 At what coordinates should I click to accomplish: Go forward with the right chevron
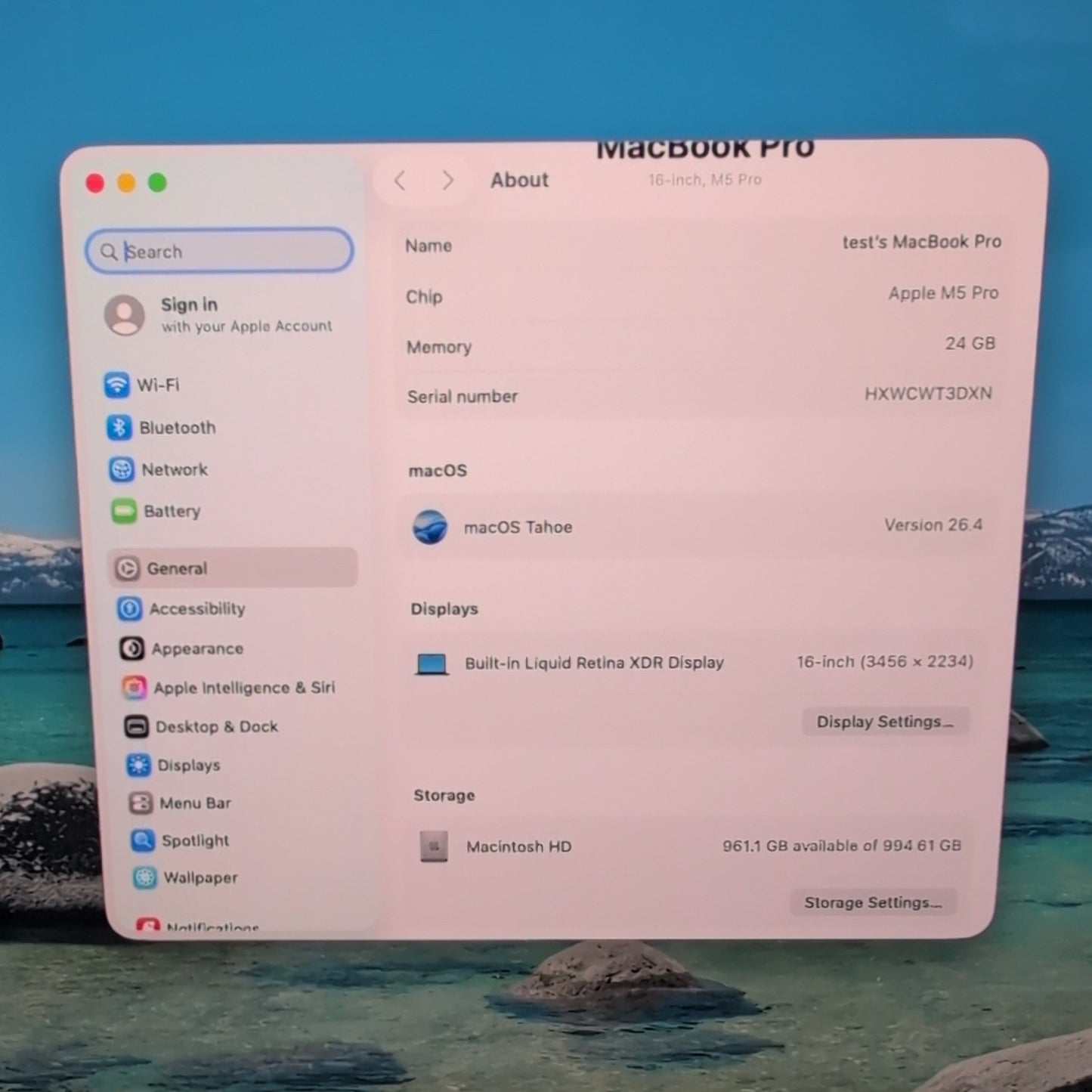(448, 181)
